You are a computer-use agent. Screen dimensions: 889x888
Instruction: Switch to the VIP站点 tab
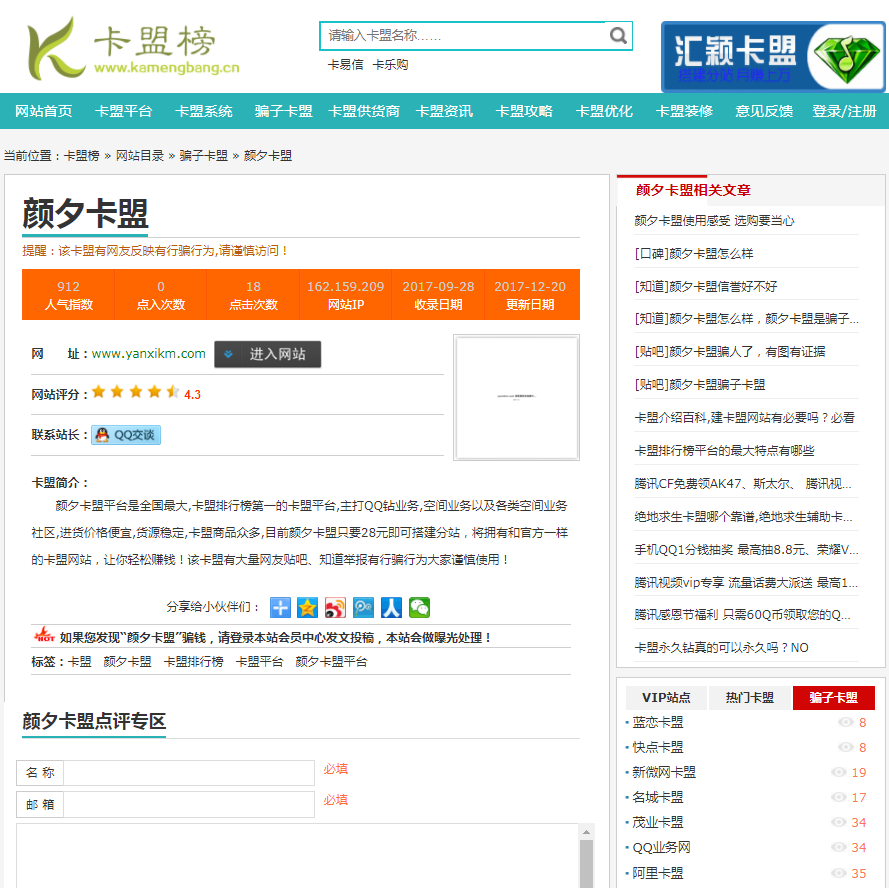point(666,697)
